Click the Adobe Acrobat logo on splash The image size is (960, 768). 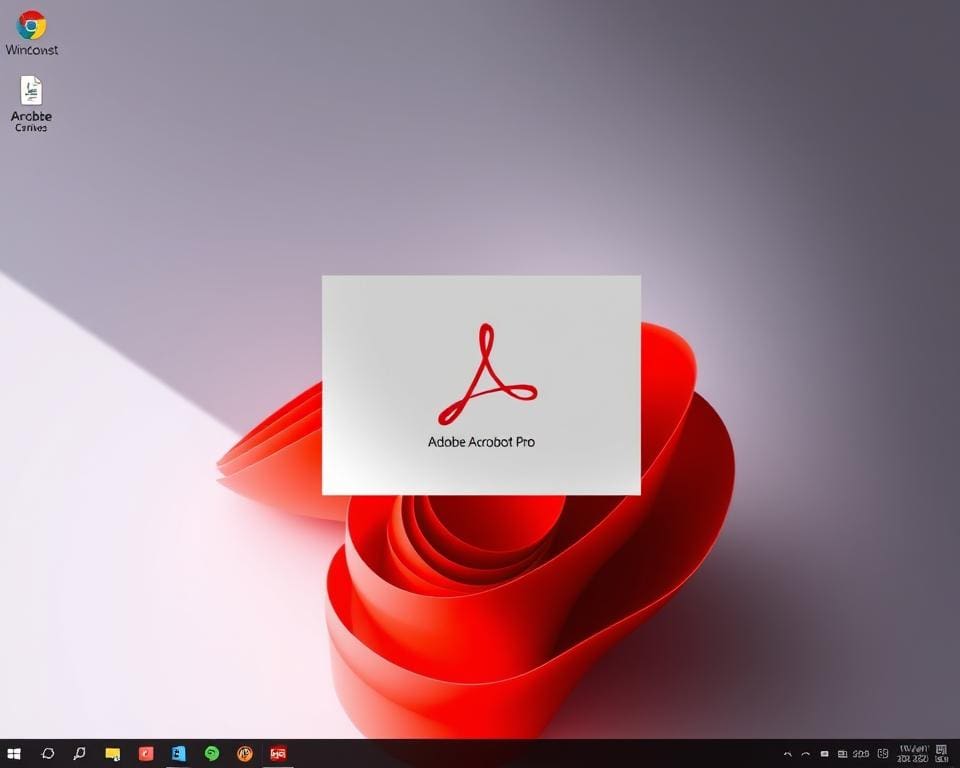(487, 374)
